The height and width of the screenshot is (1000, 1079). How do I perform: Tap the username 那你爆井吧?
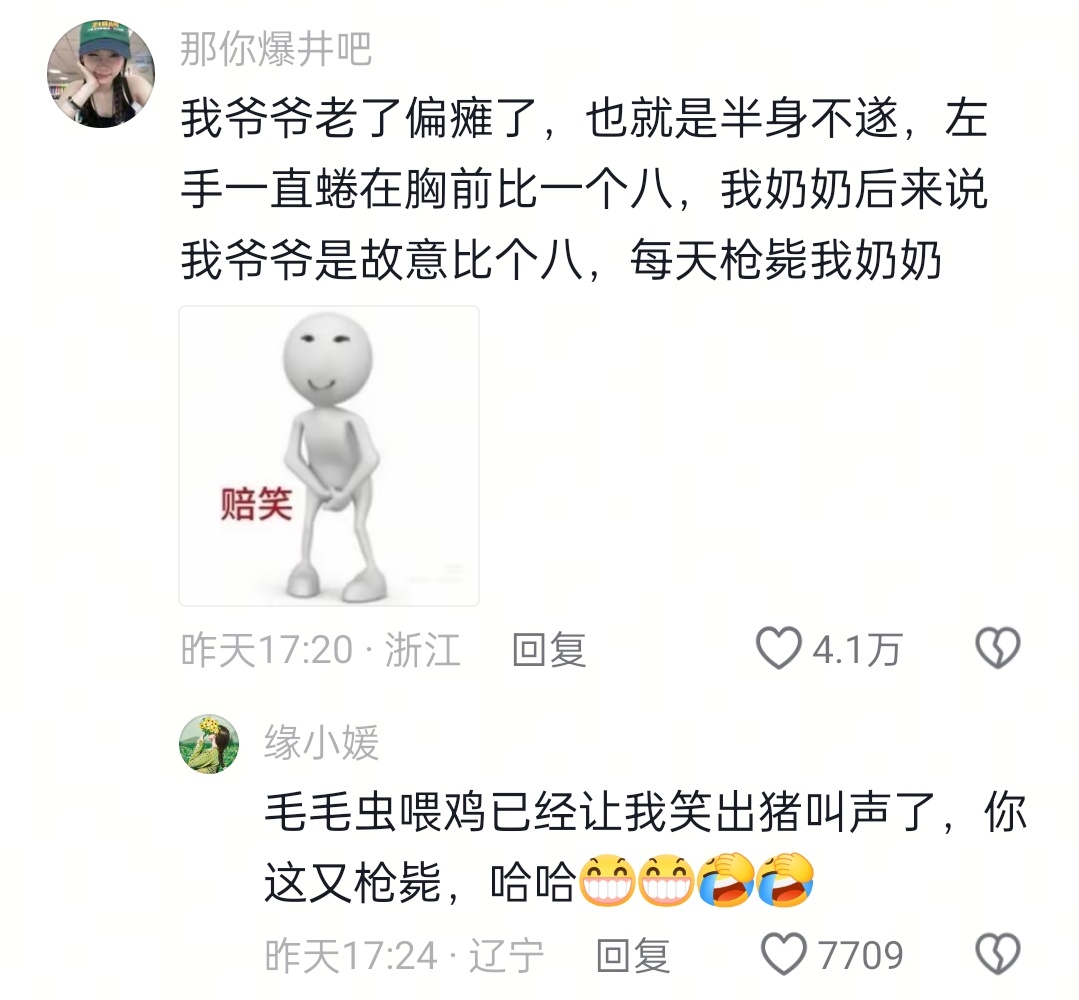276,50
